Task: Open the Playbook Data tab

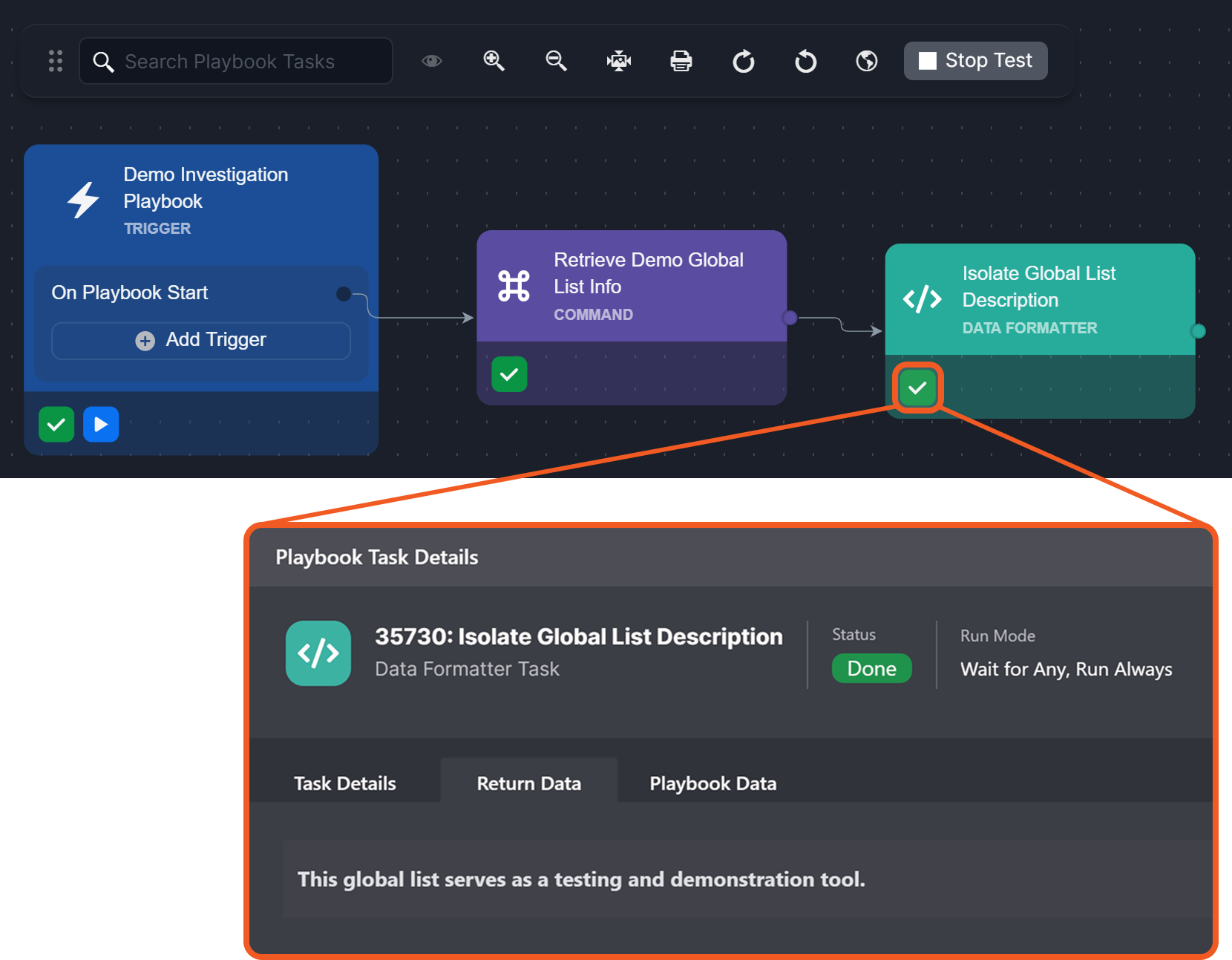Action: pyautogui.click(x=712, y=783)
